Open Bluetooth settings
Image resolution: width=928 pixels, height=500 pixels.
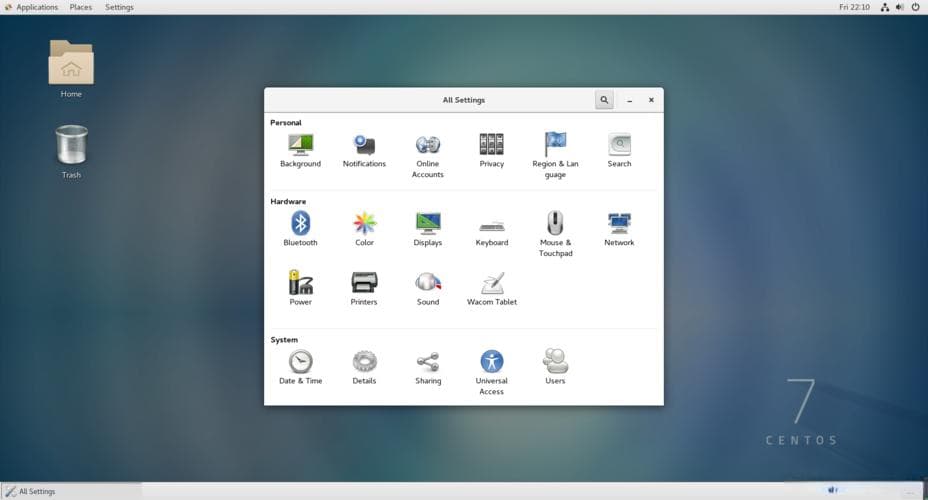point(301,230)
